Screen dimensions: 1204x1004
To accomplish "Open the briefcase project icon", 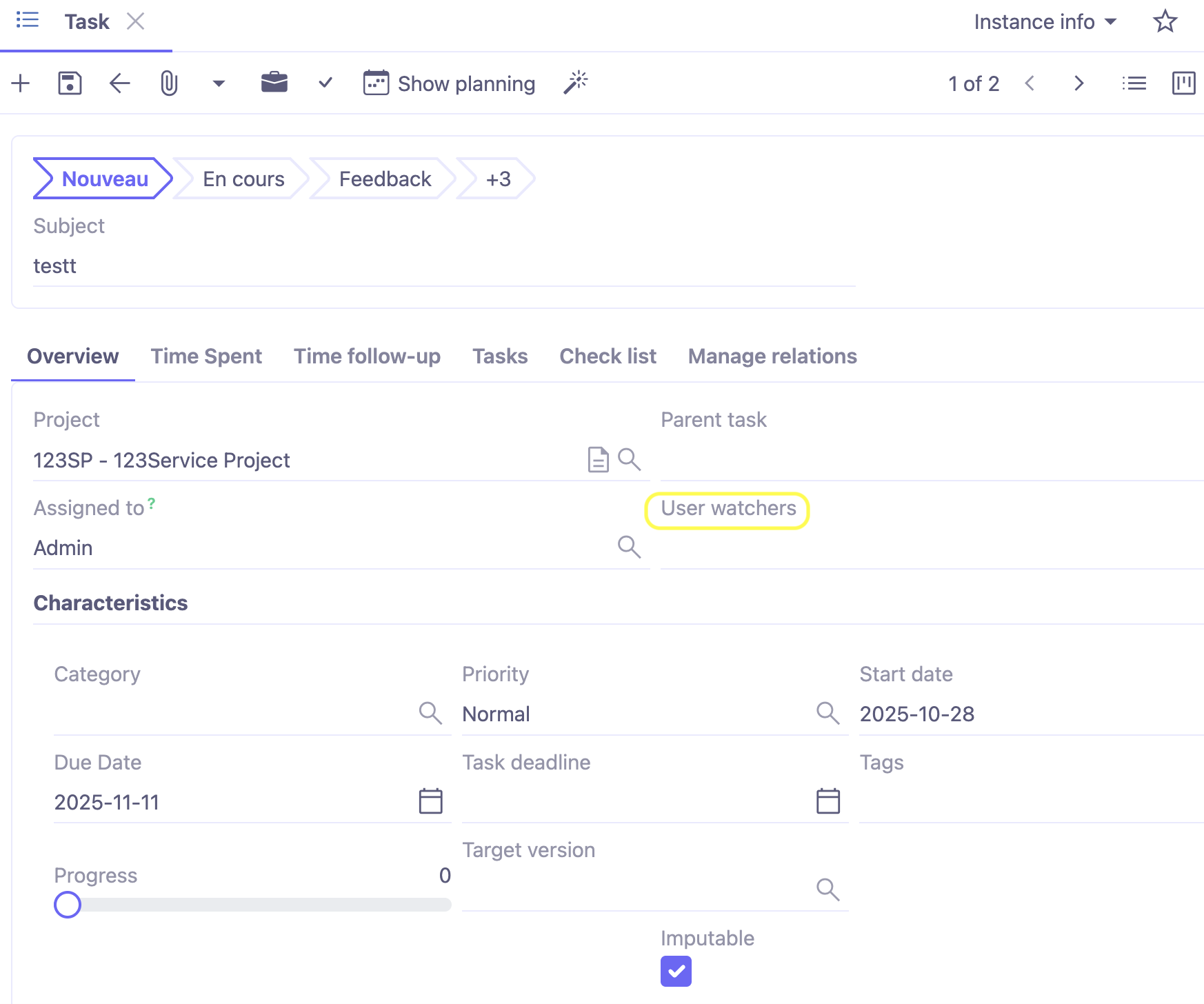I will 274,83.
